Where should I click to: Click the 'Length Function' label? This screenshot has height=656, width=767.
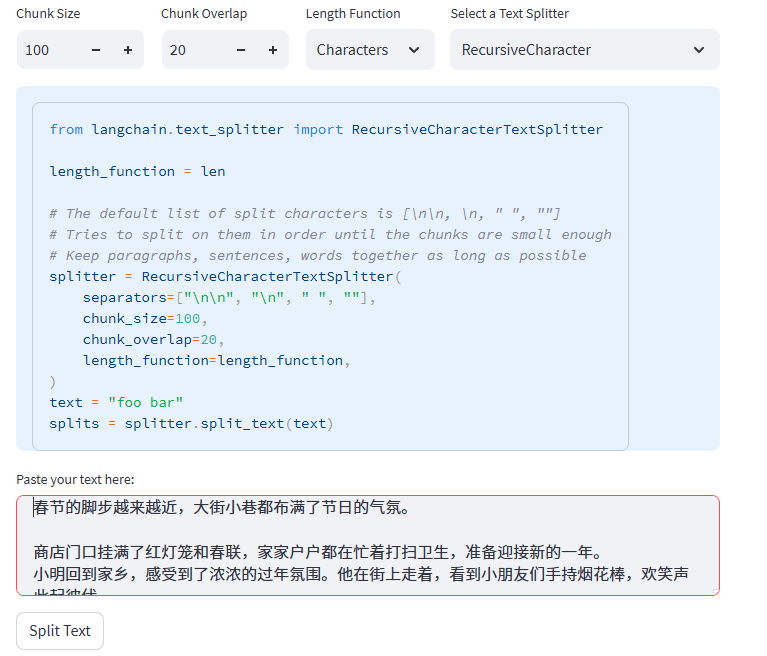[x=353, y=14]
